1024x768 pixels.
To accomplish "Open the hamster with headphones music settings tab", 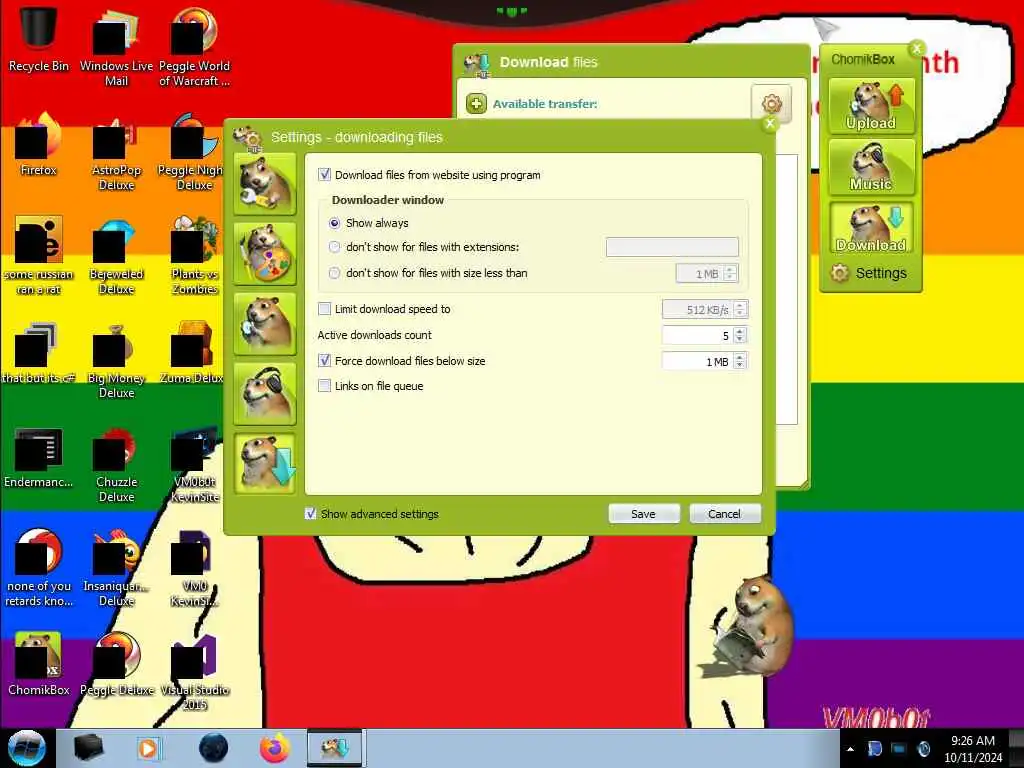I will (264, 394).
